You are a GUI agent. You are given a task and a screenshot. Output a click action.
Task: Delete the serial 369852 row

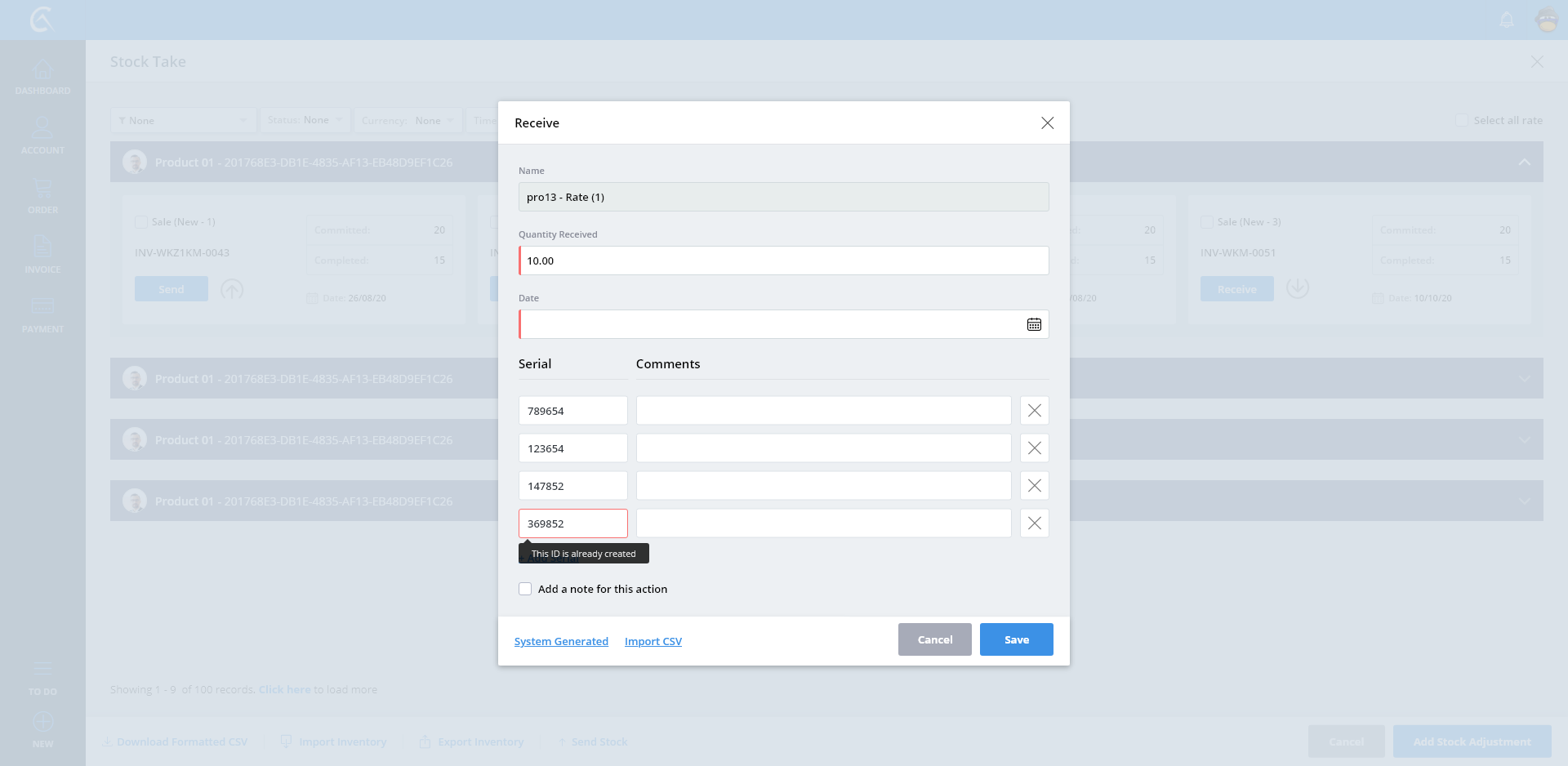[1034, 523]
